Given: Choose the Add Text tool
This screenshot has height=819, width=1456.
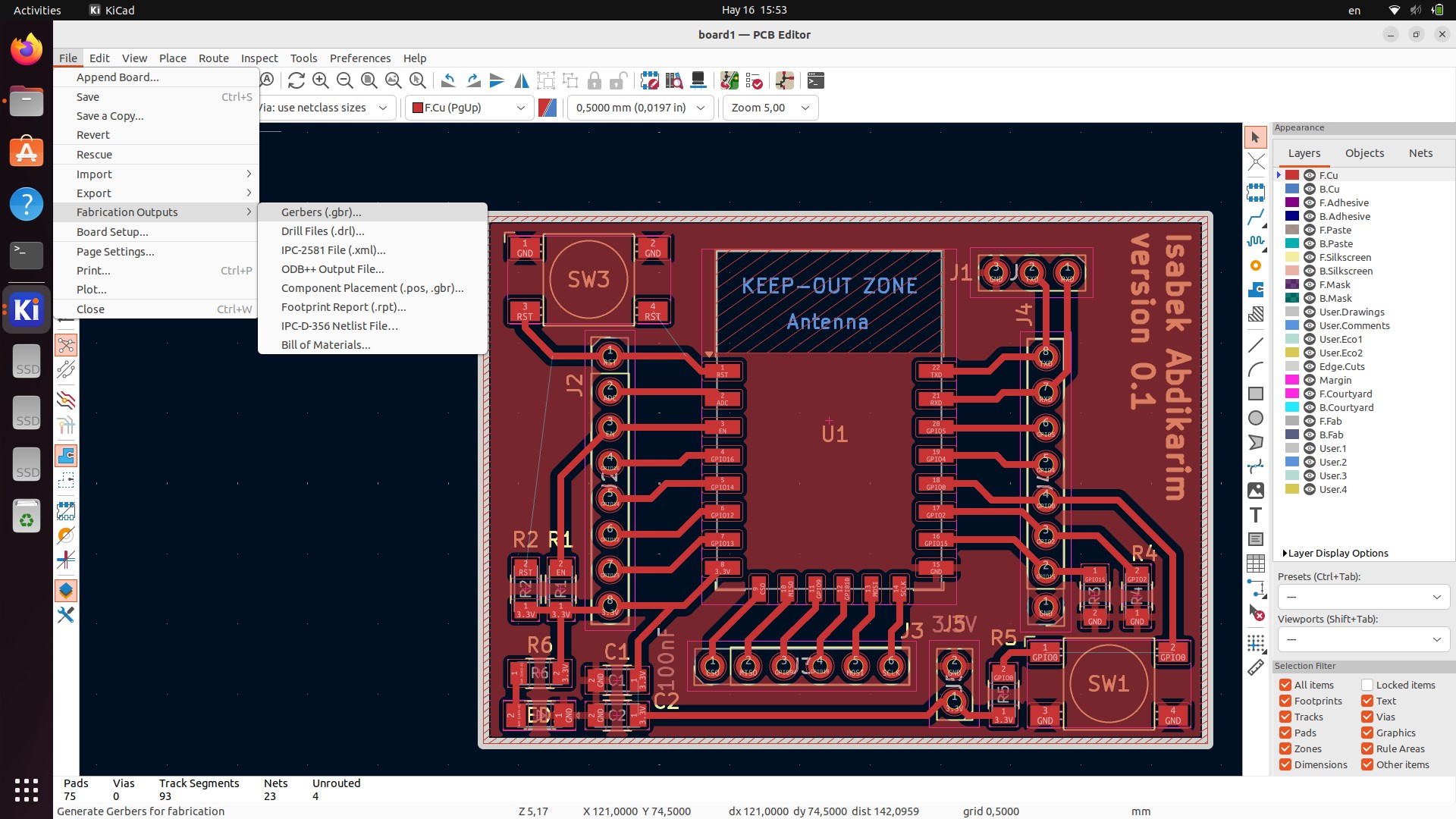Looking at the screenshot, I should (x=1256, y=515).
